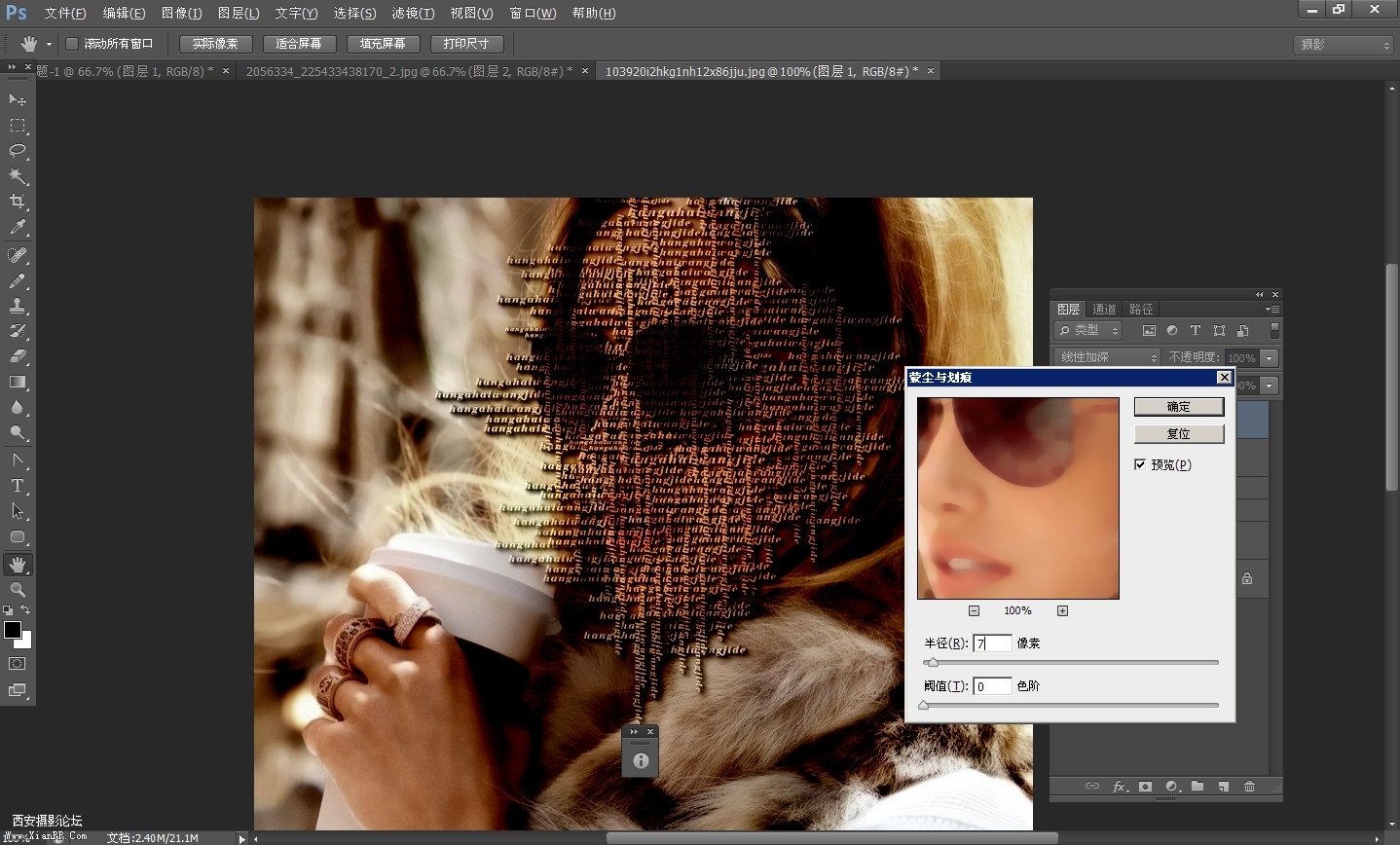Expand the 摄影 workspace dropdown
Image resolution: width=1400 pixels, height=845 pixels.
coord(1345,45)
